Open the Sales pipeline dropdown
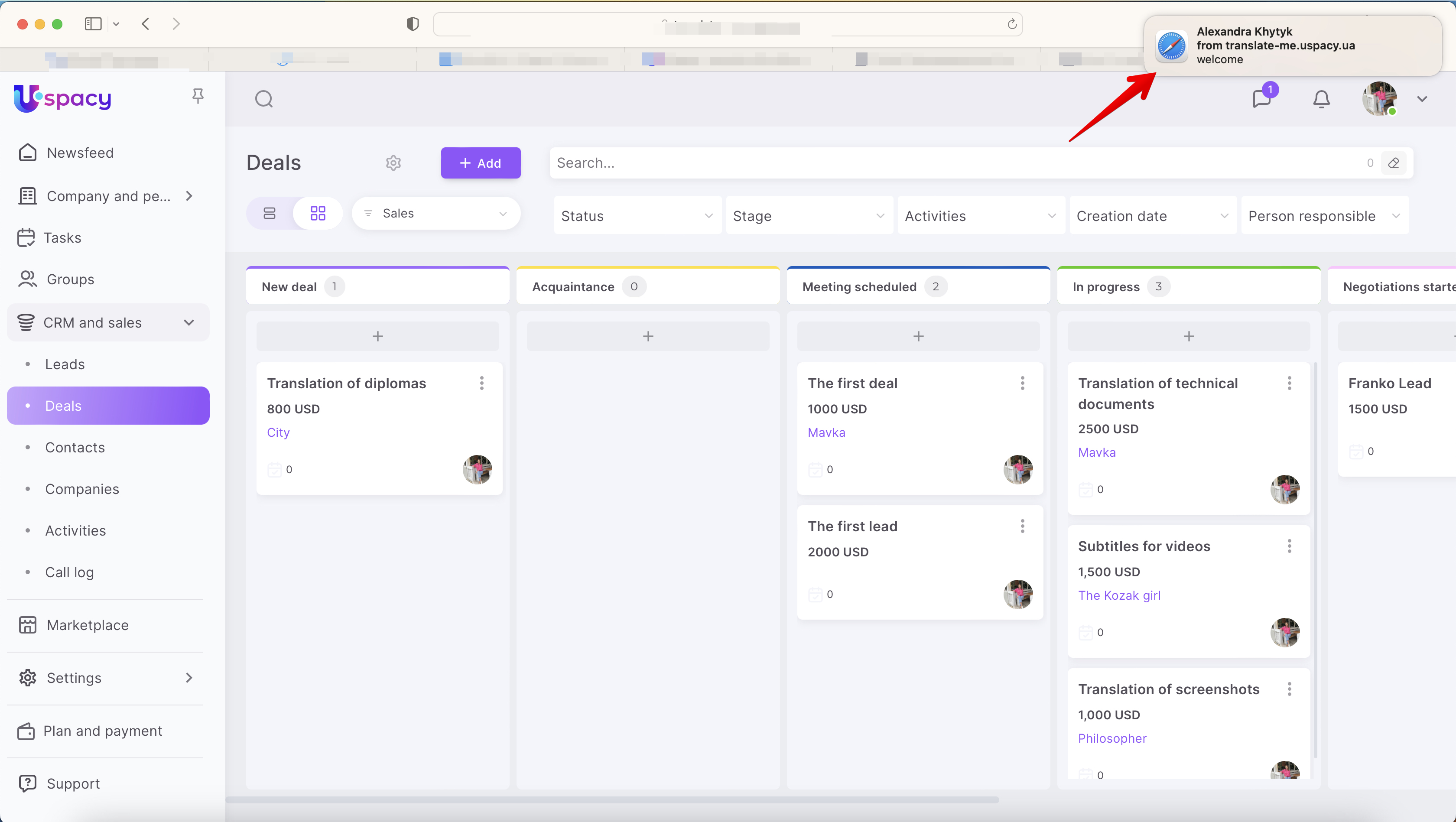Viewport: 1456px width, 822px height. click(436, 213)
